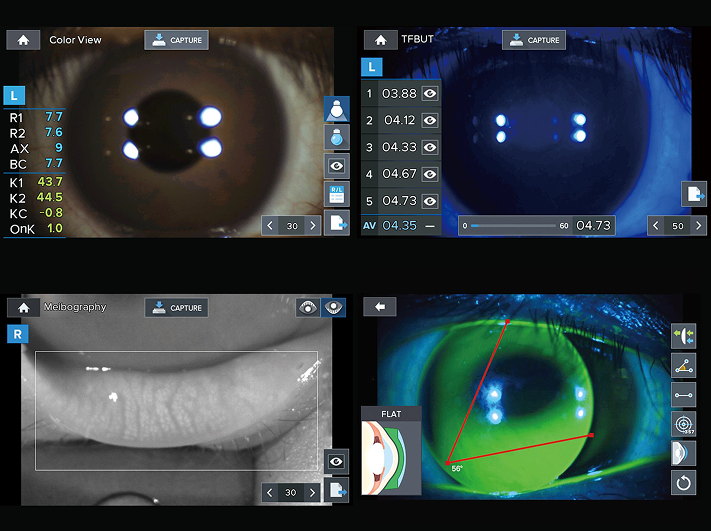The image size is (711, 531).
Task: Capture the TFBUT image
Action: click(x=534, y=40)
